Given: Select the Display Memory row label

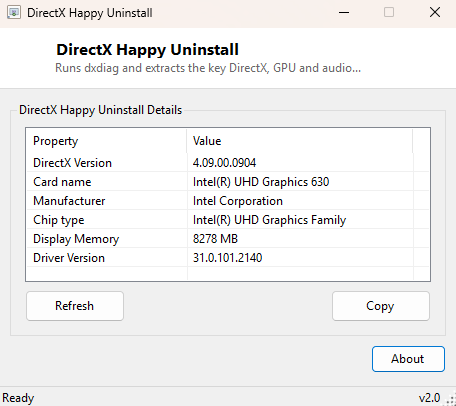Looking at the screenshot, I should (76, 239).
